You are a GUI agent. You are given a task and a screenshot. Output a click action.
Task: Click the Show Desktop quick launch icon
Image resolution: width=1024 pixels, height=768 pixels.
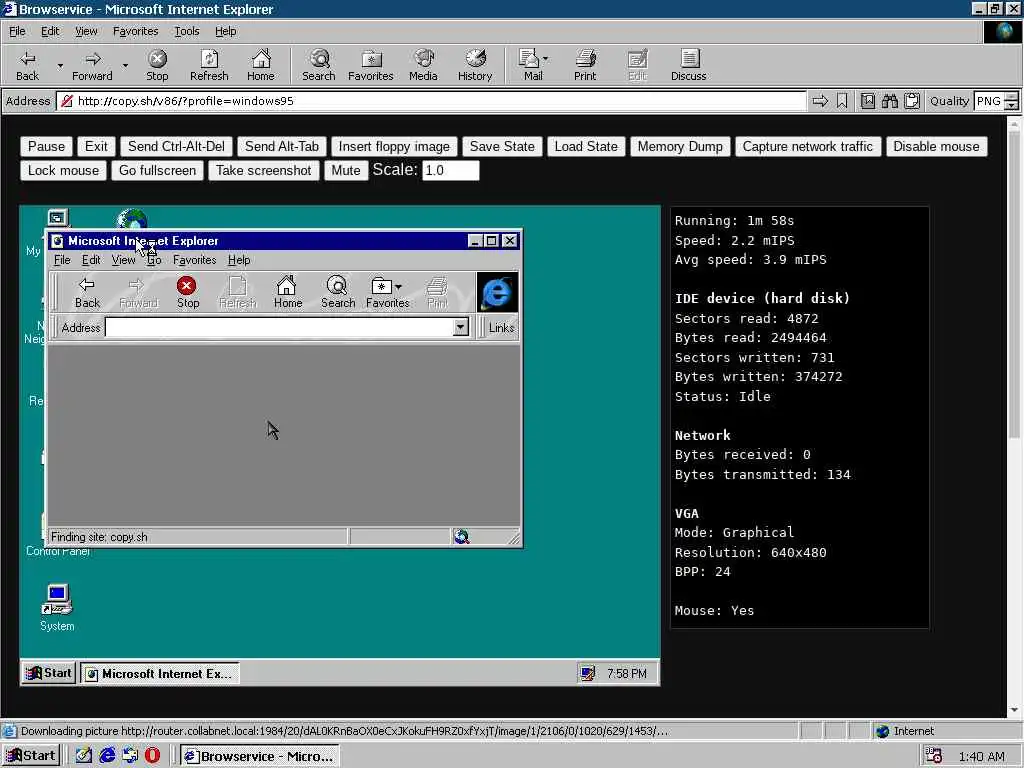84,756
